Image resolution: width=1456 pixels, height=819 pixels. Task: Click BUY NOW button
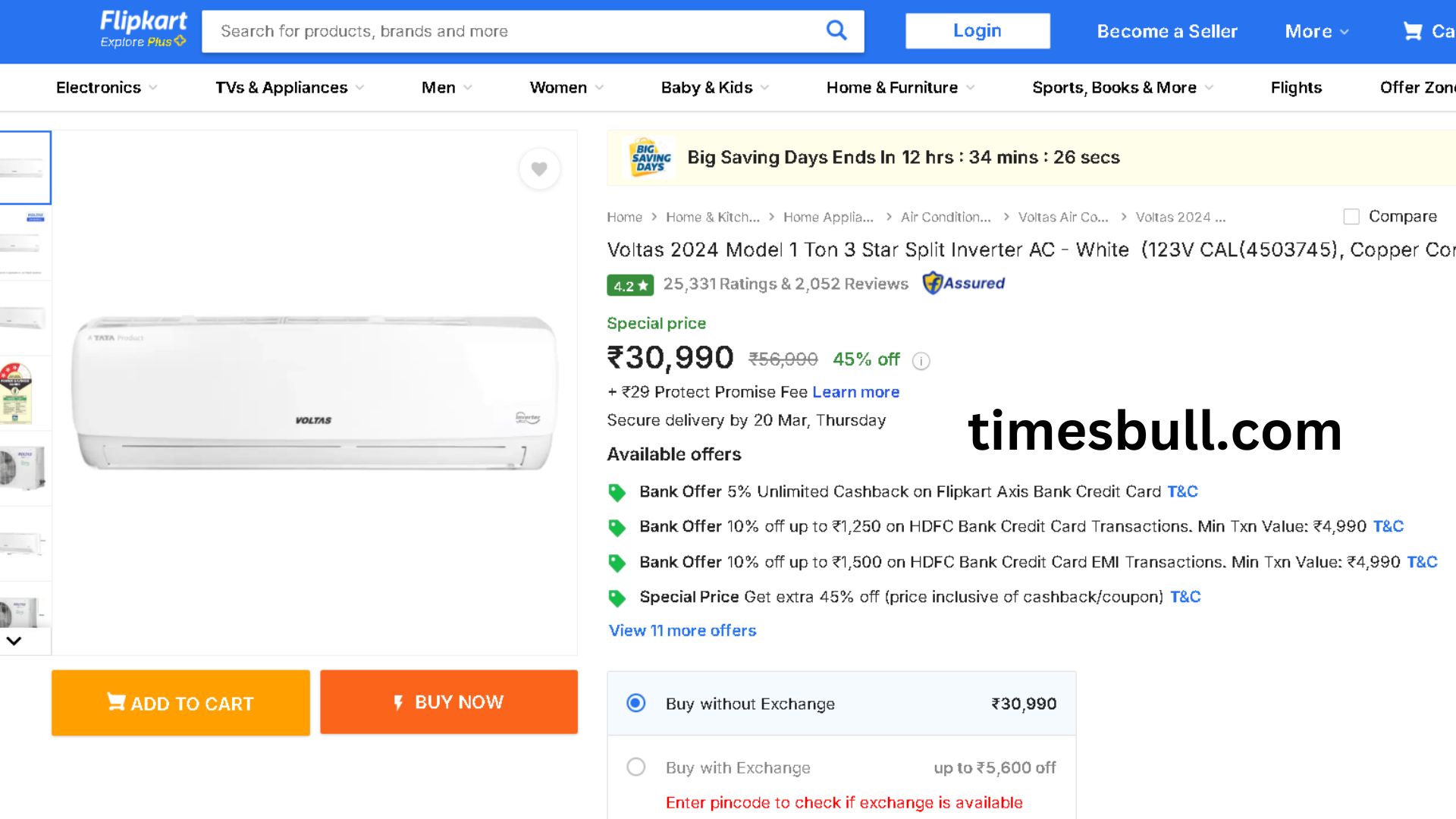(x=449, y=702)
